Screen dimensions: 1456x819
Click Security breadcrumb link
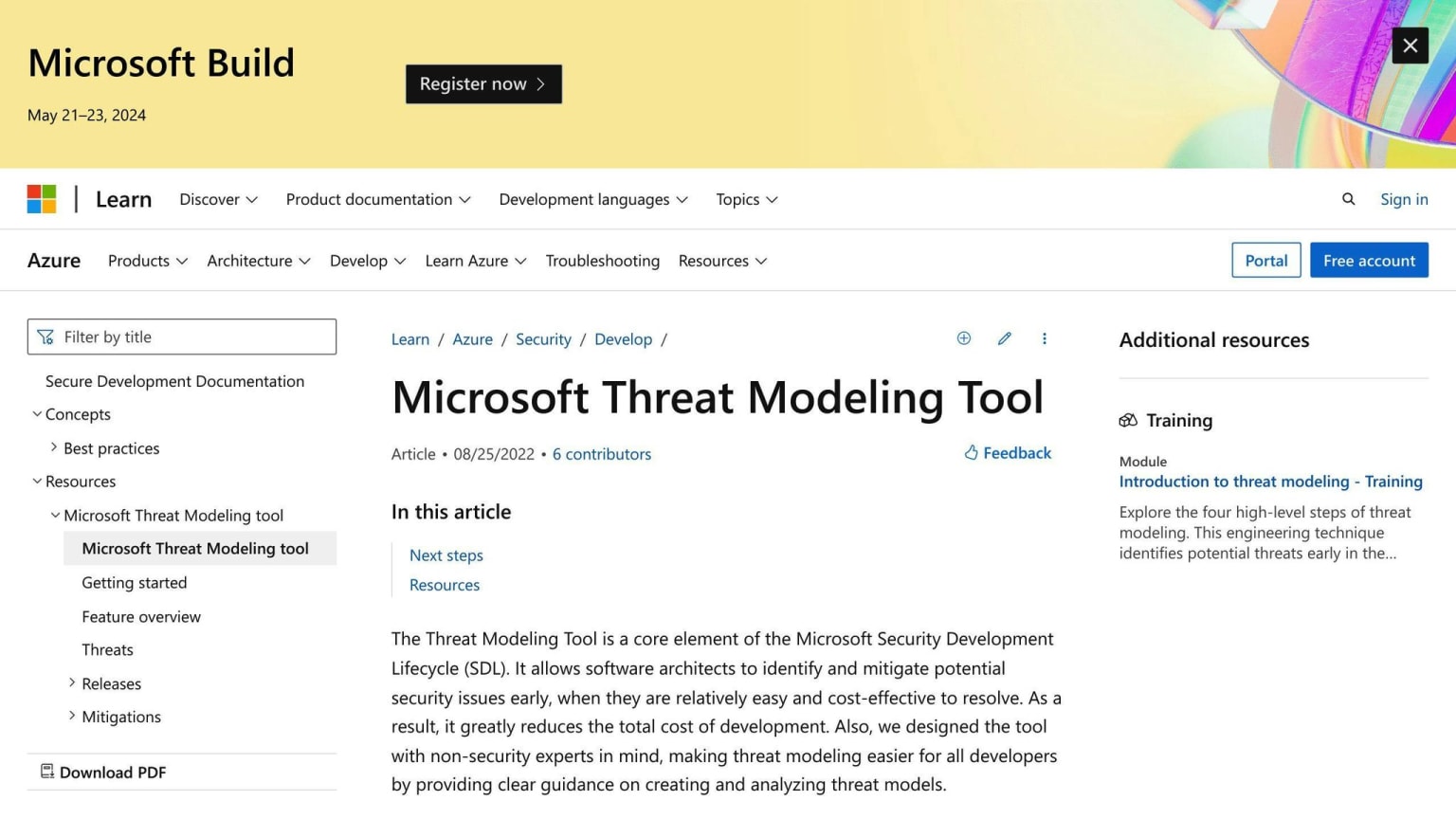pos(543,339)
